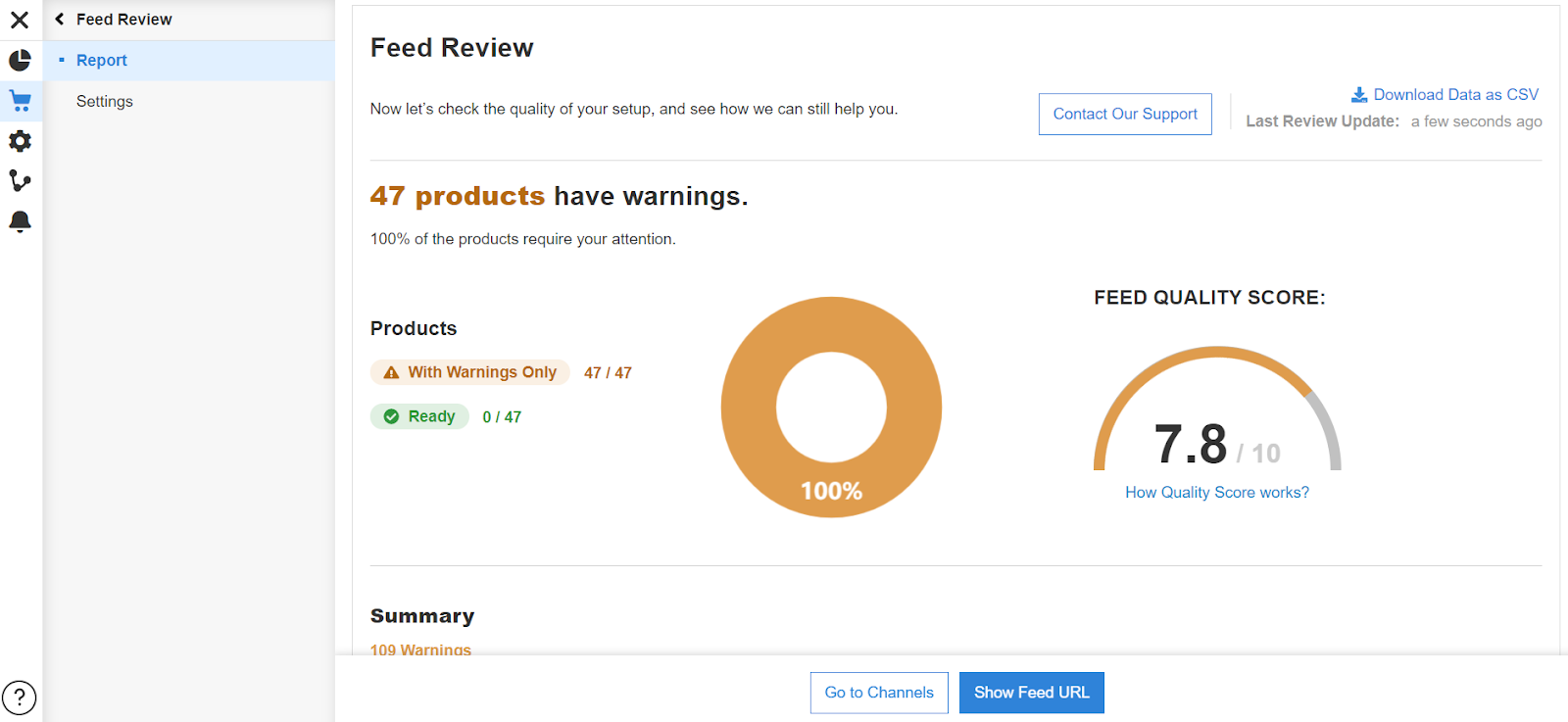Open the notifications bell icon
This screenshot has height=722, width=1568.
(20, 221)
